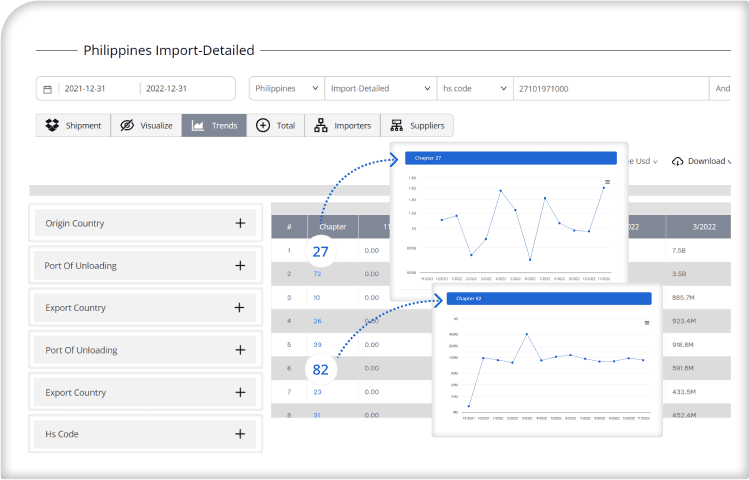Open the Importers tab
Viewport: 749px width, 480px height.
(x=342, y=126)
